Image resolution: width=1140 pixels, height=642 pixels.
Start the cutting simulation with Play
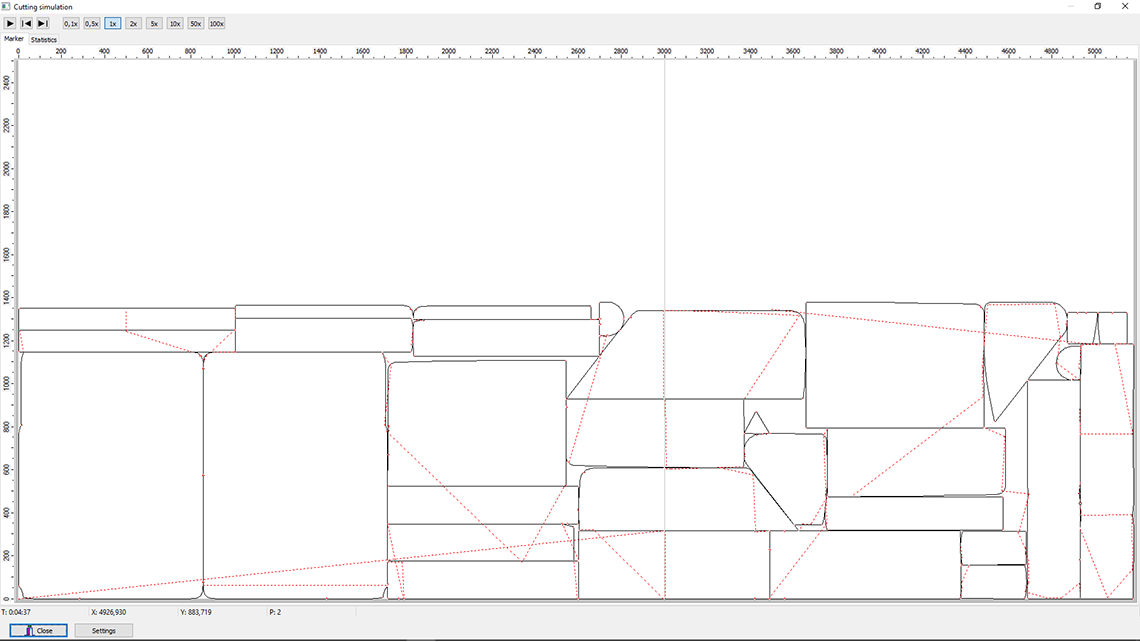tap(10, 23)
